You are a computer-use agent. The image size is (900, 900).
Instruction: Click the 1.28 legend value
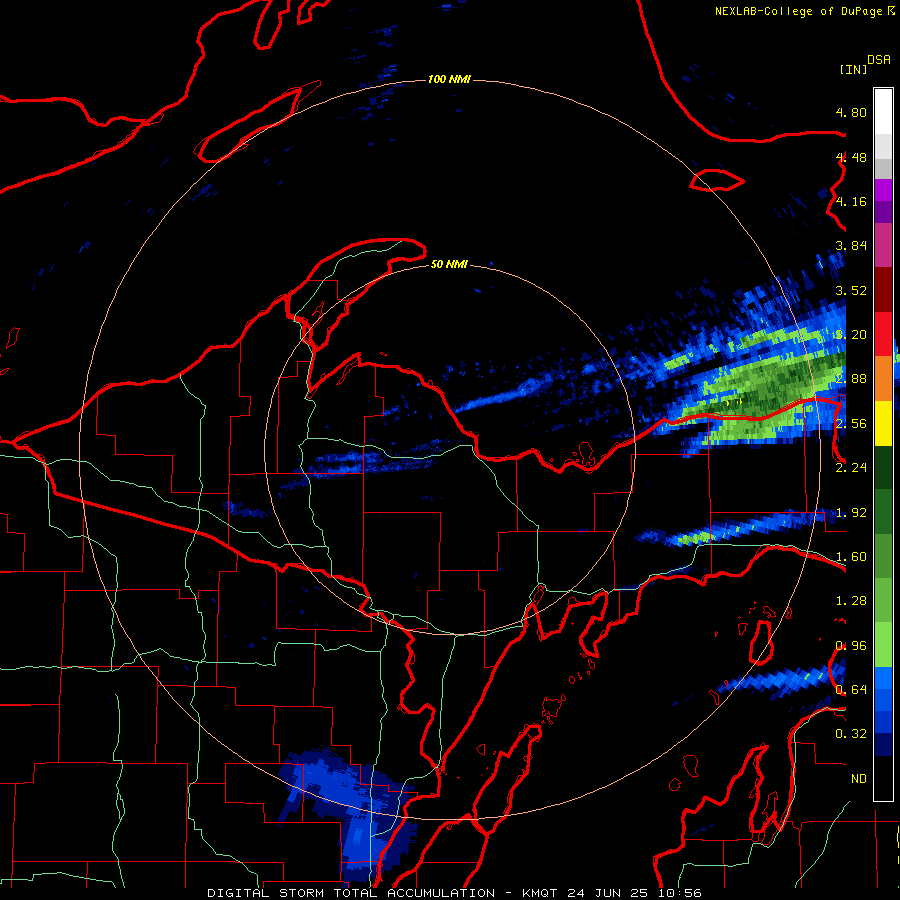851,601
